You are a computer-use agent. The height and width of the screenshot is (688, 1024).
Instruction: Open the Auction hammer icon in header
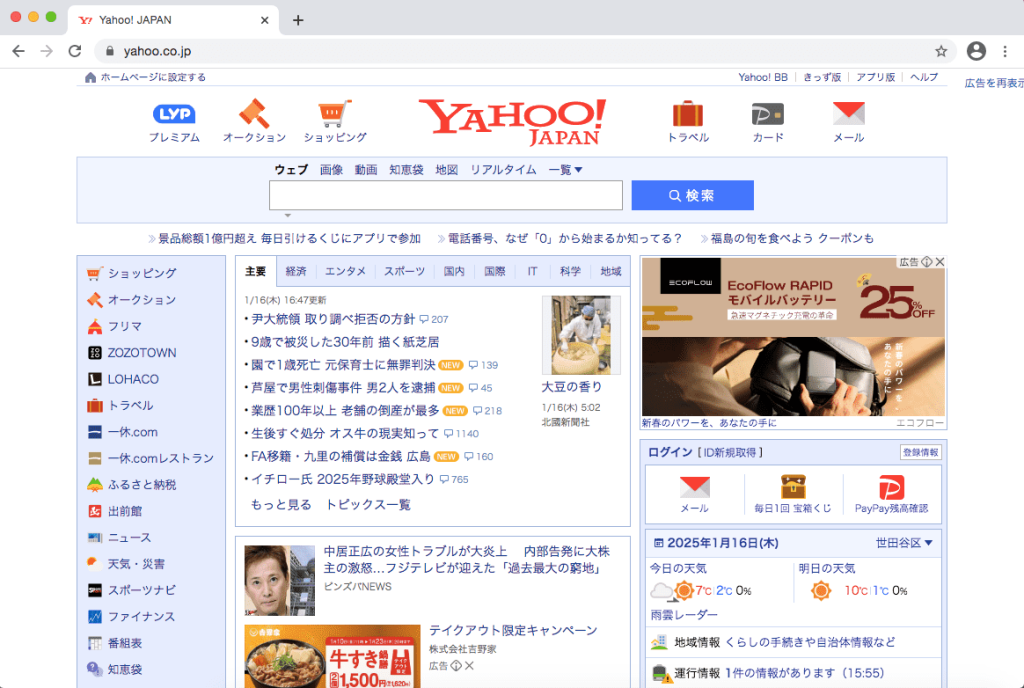(x=254, y=114)
